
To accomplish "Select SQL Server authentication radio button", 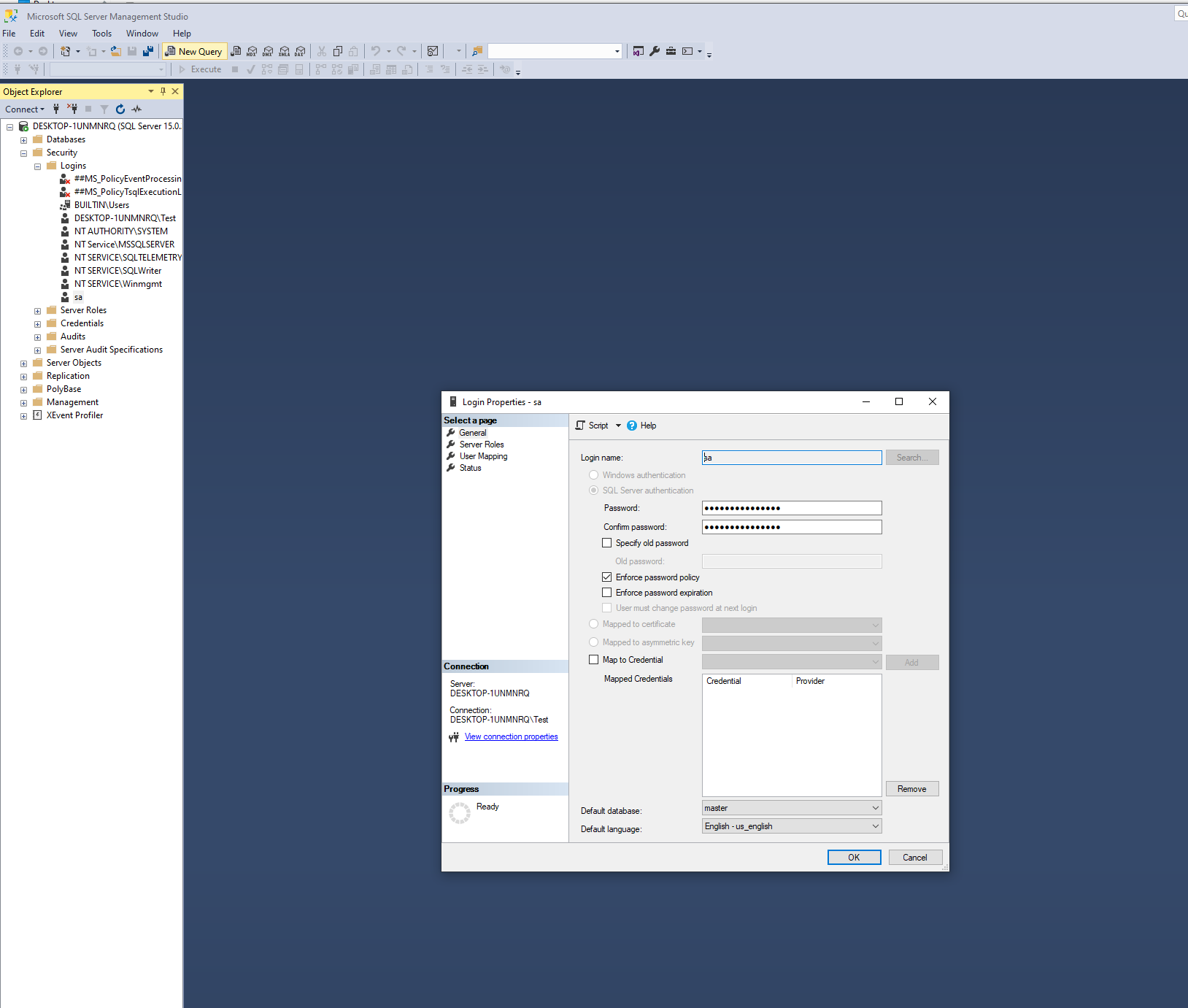I will (x=594, y=490).
